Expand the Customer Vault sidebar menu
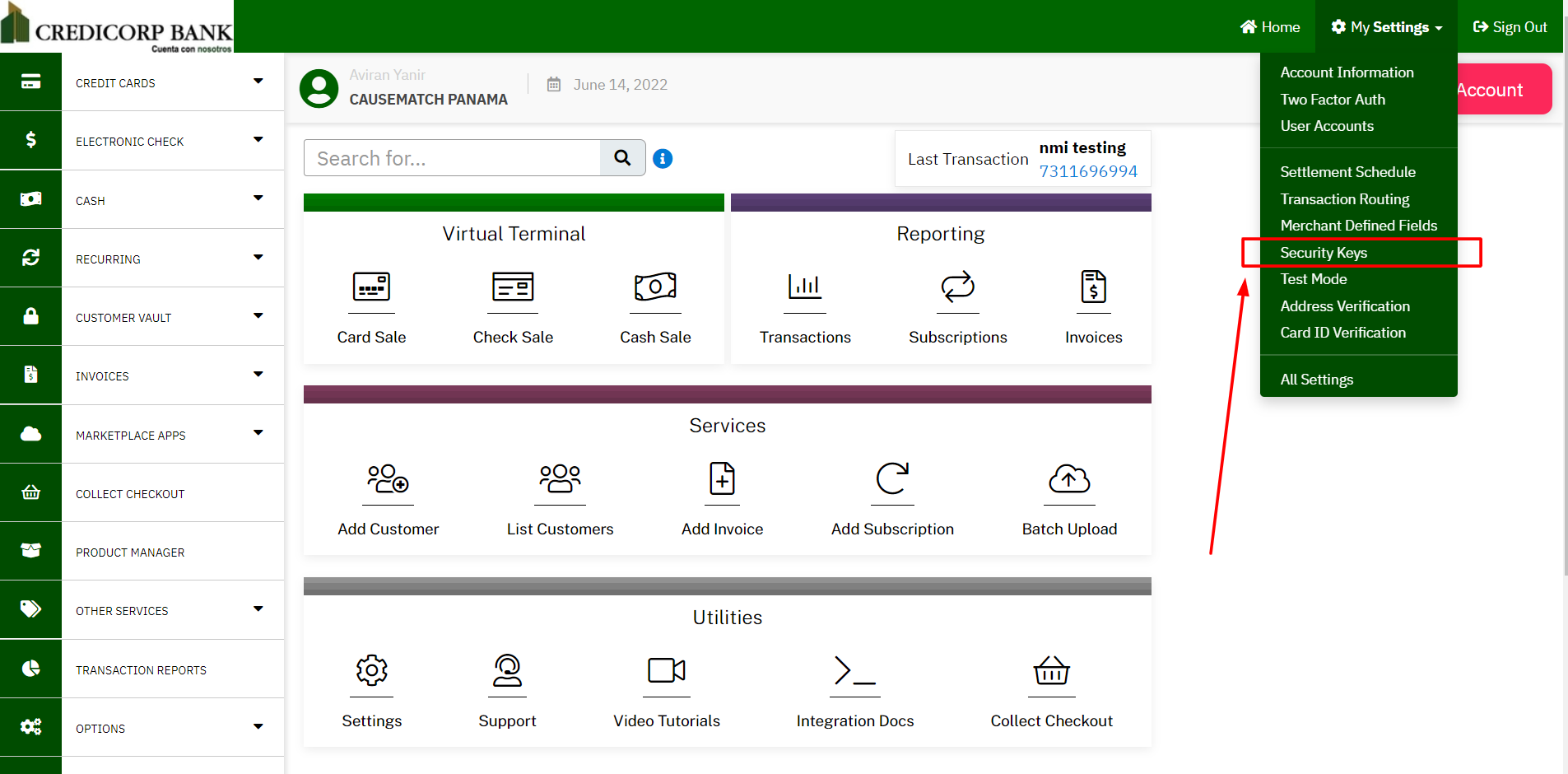Viewport: 1568px width, 774px height. [x=258, y=315]
